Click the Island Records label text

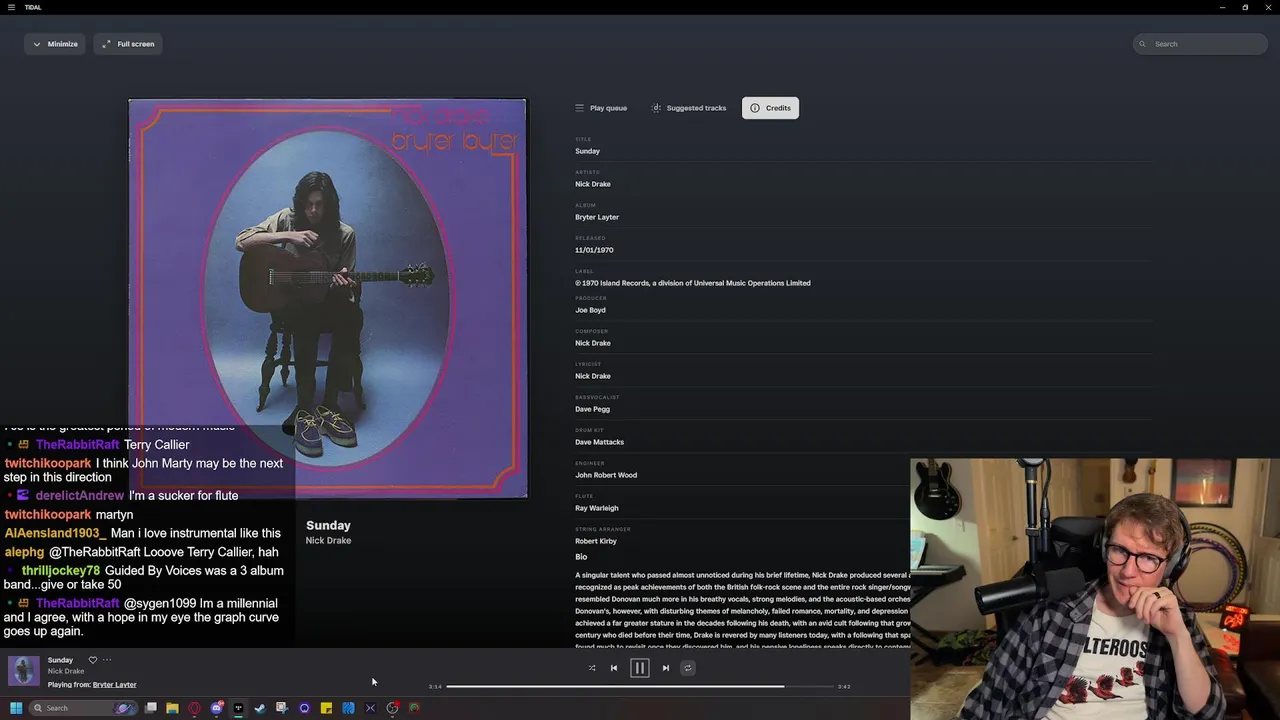[693, 283]
